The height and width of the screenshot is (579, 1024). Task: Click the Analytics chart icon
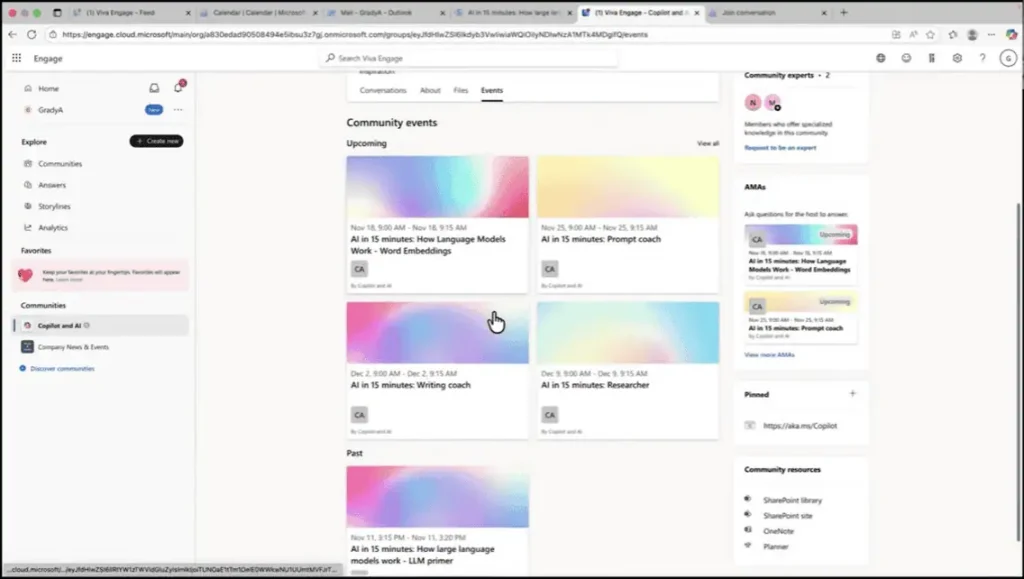[27, 228]
